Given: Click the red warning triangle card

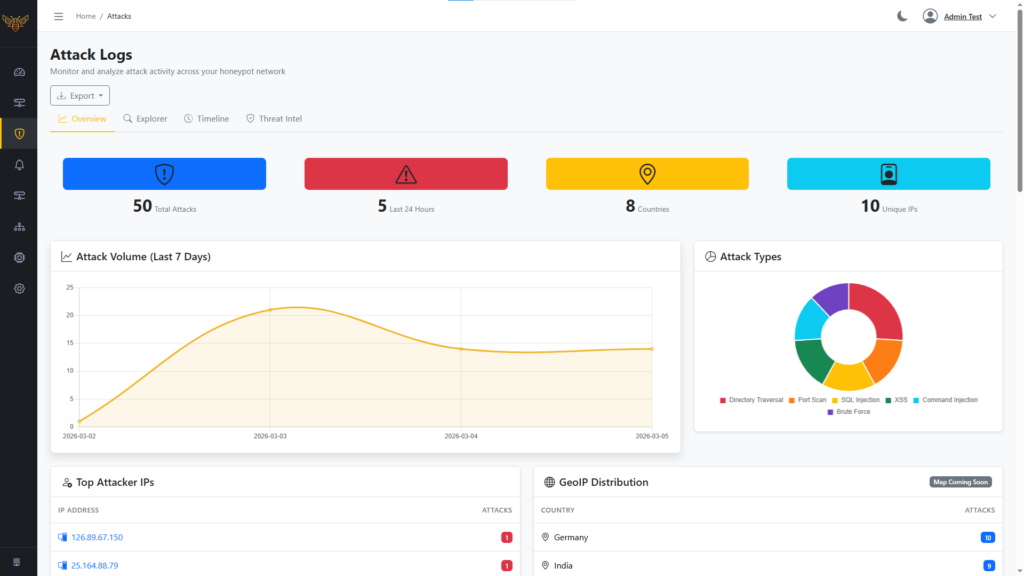Looking at the screenshot, I should coord(406,174).
